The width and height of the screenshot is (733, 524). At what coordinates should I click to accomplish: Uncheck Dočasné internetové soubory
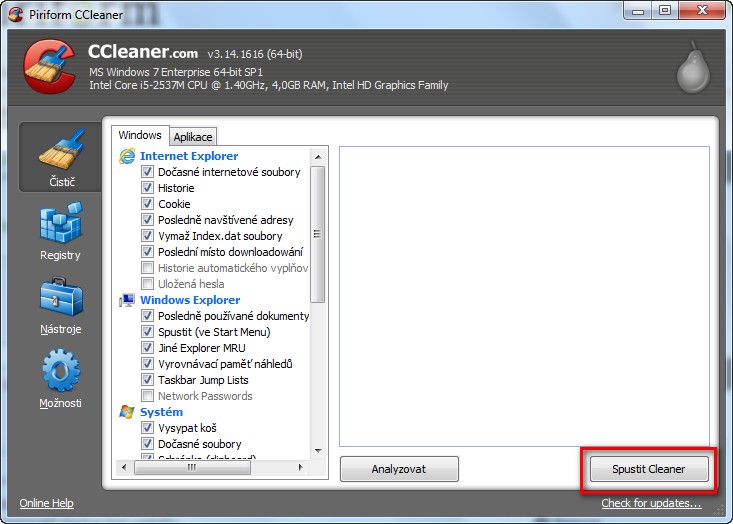(x=147, y=172)
